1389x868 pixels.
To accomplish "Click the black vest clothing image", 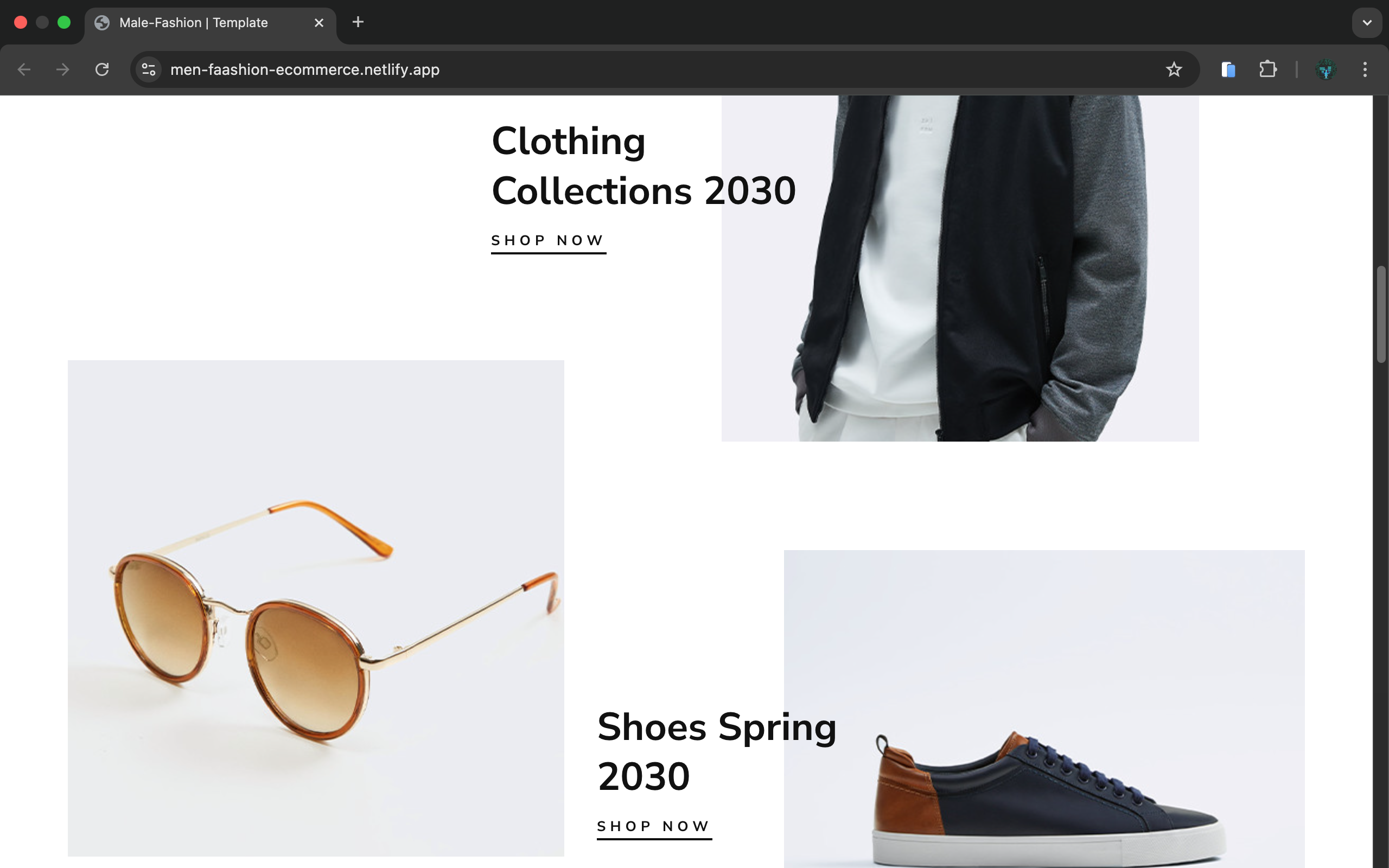I will 960,268.
